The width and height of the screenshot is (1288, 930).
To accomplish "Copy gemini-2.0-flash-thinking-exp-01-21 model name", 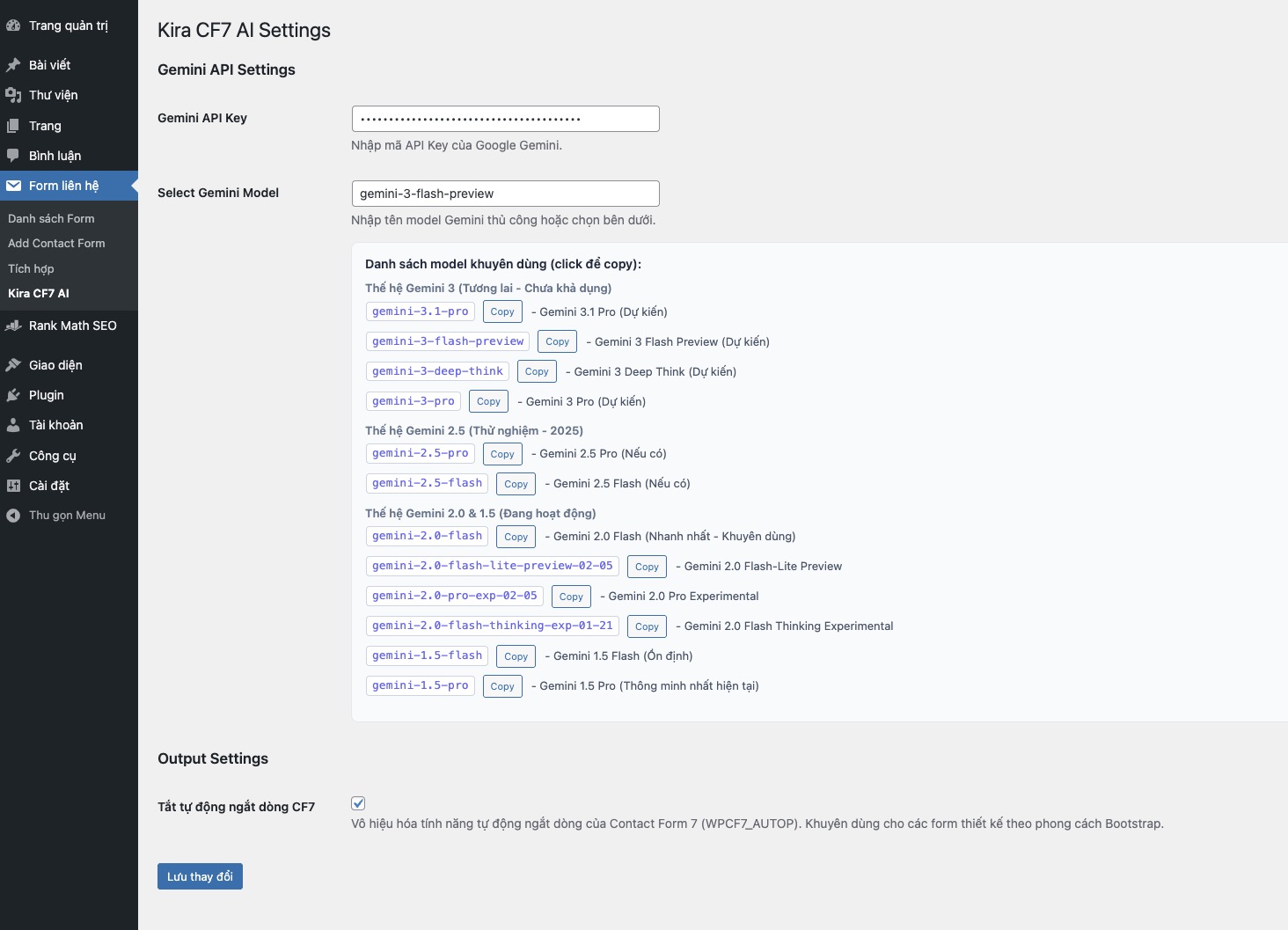I will [647, 626].
